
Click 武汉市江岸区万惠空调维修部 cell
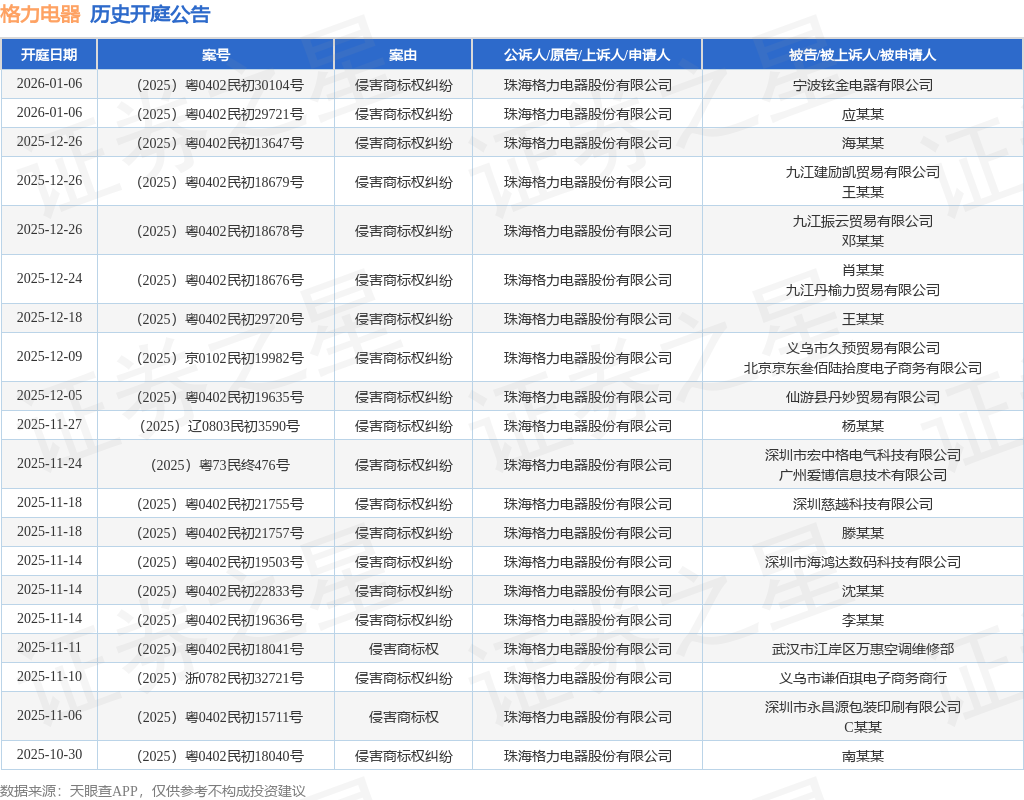863,649
